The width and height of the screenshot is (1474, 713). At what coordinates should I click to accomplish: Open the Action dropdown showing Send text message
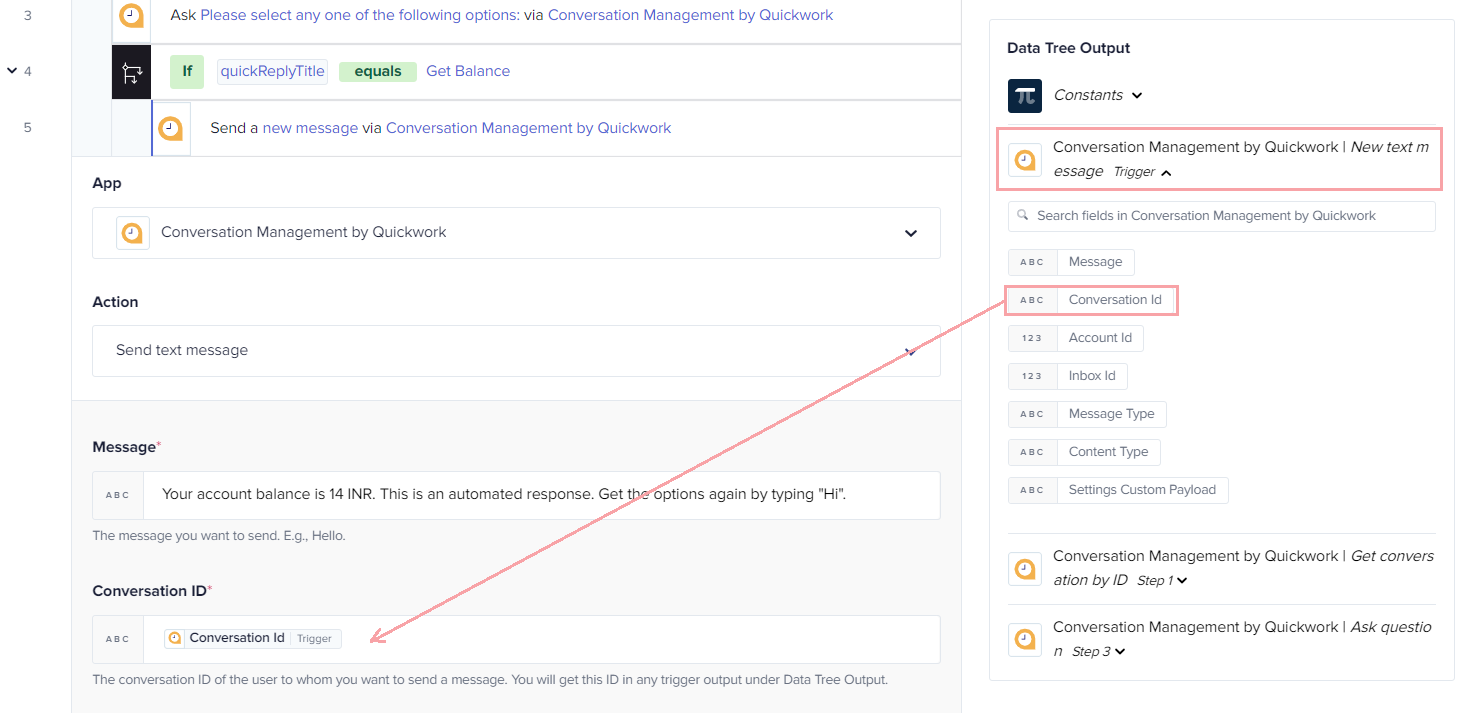pyautogui.click(x=516, y=351)
